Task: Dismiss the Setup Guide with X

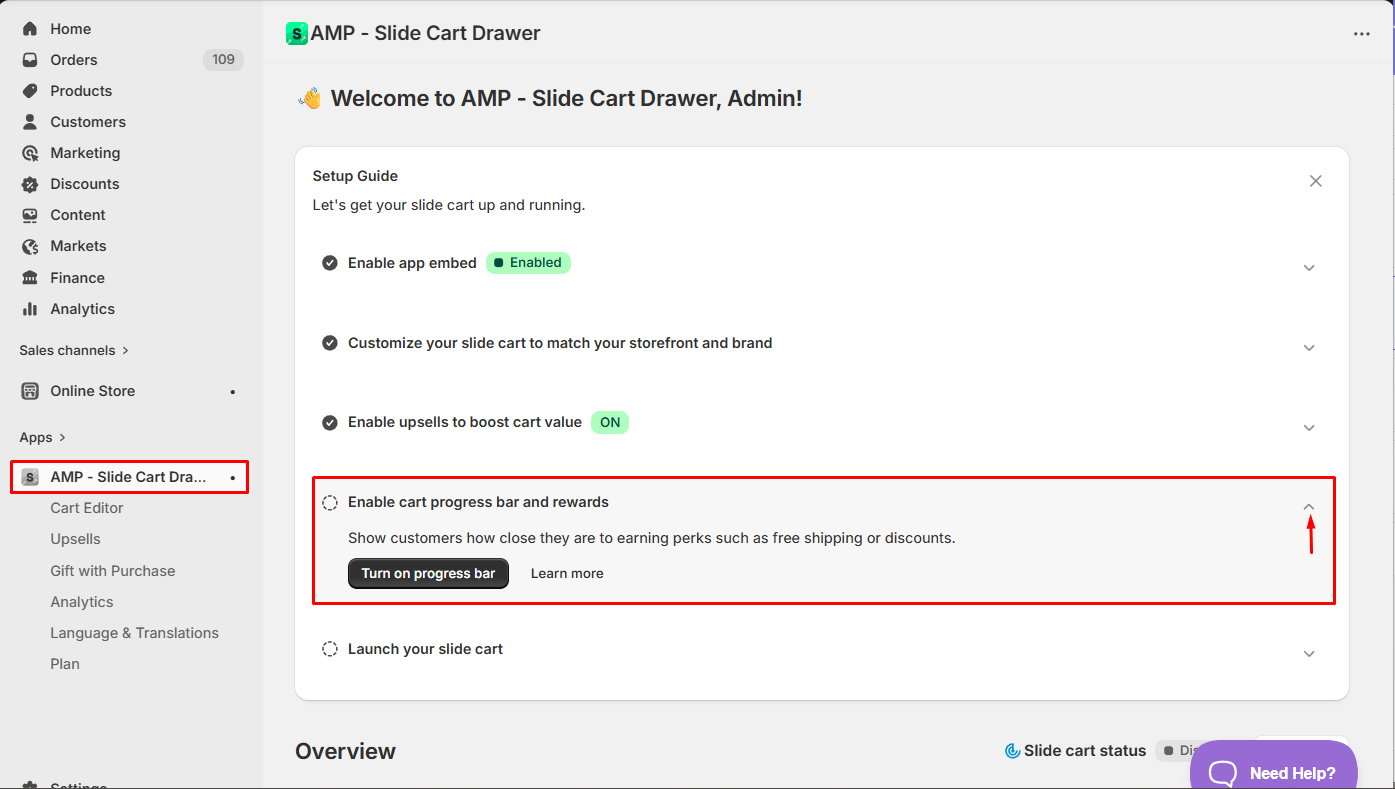Action: click(x=1316, y=181)
